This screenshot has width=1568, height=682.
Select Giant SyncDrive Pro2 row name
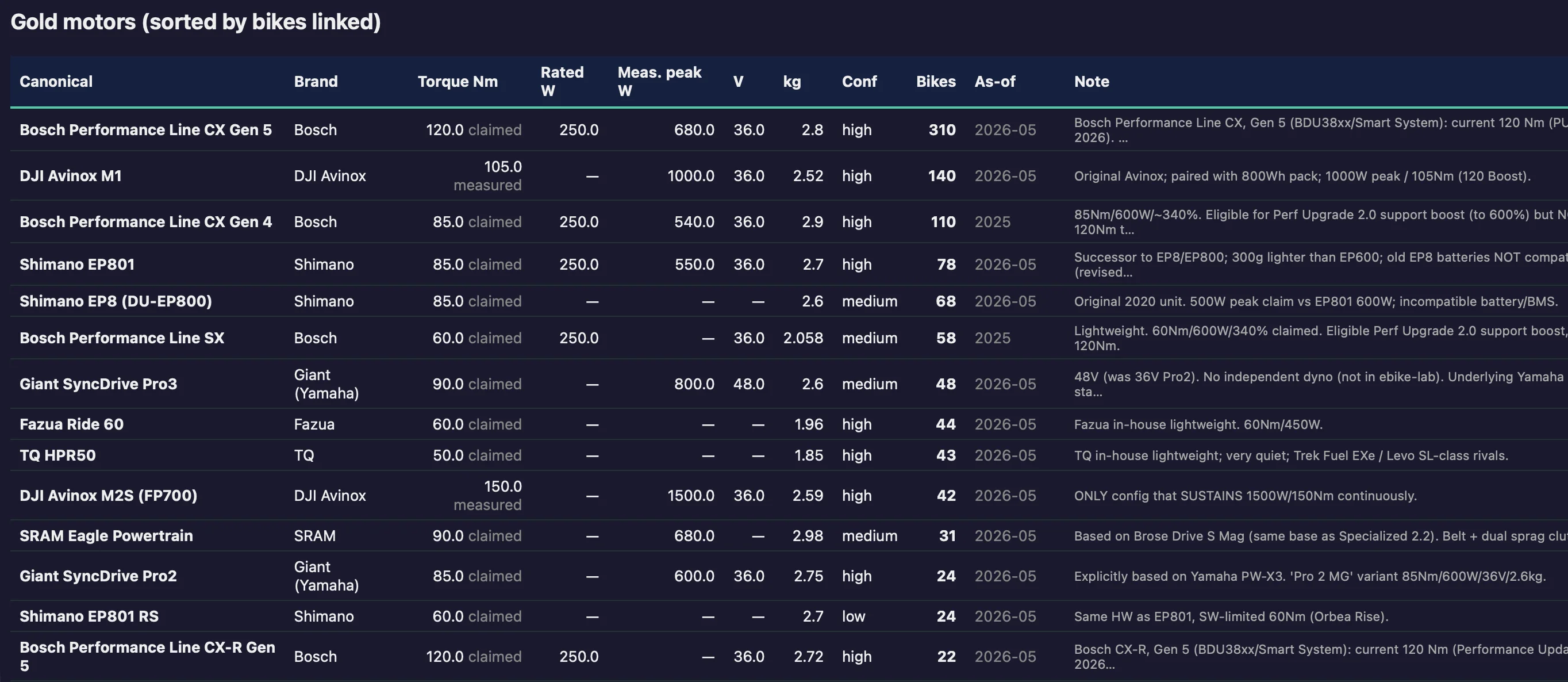(x=98, y=576)
